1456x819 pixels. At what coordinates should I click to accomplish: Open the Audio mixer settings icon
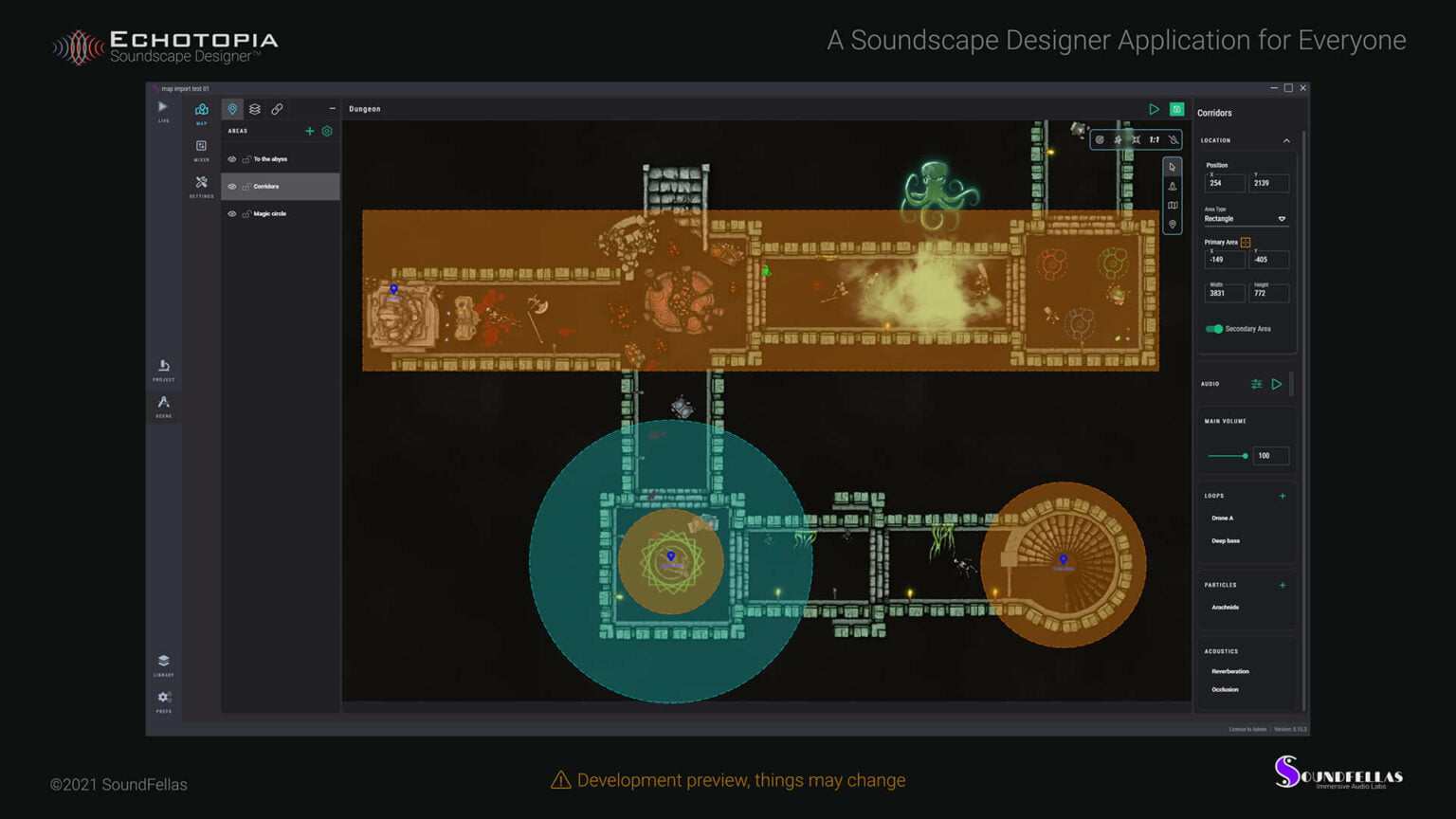1257,385
